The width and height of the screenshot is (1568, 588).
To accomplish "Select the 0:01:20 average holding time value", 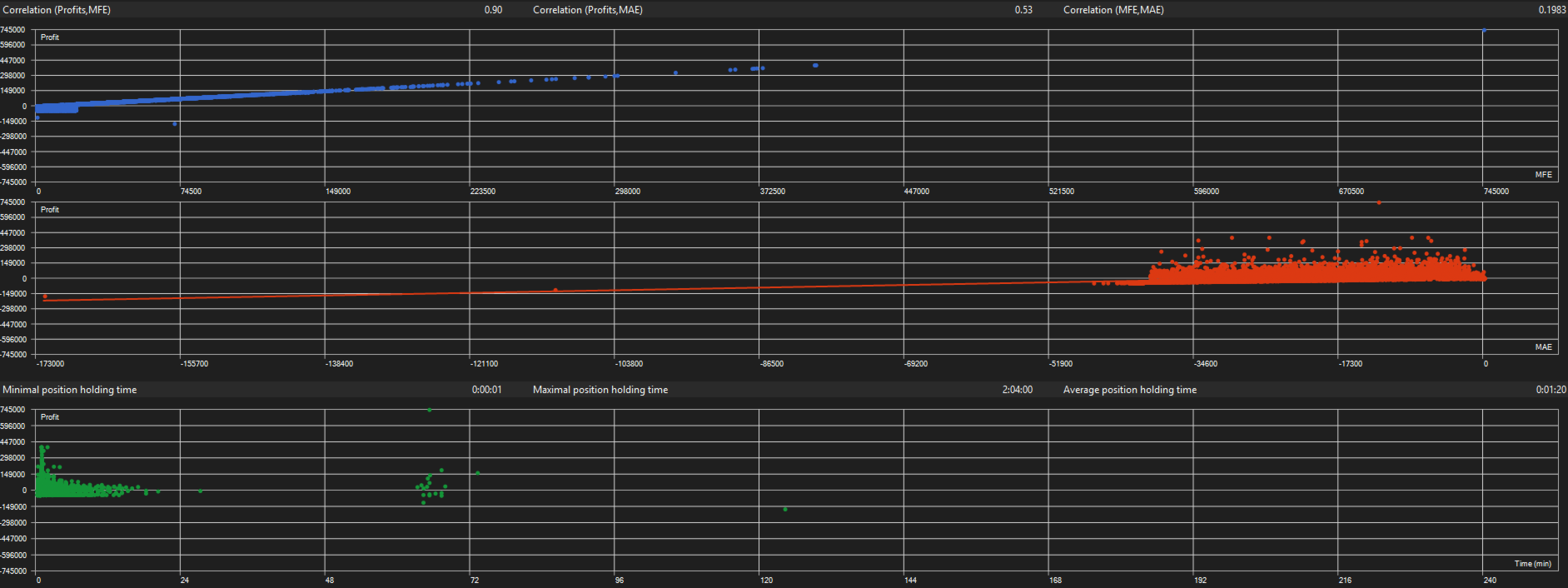I will coord(1551,390).
